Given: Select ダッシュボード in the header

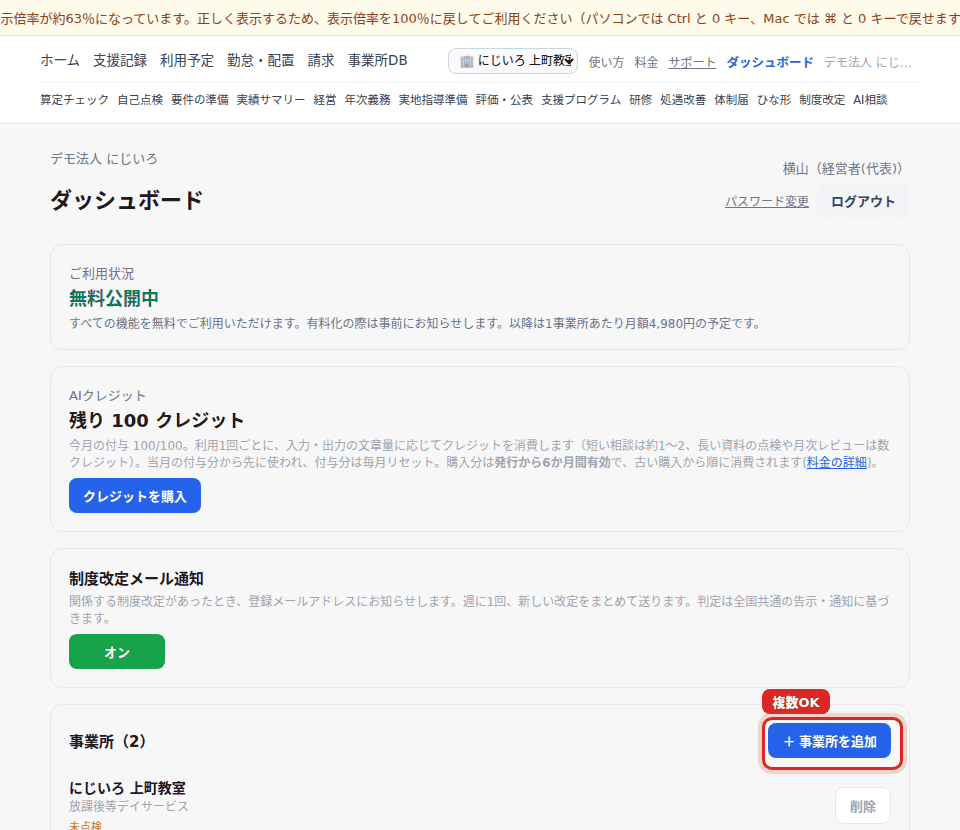Looking at the screenshot, I should [770, 62].
